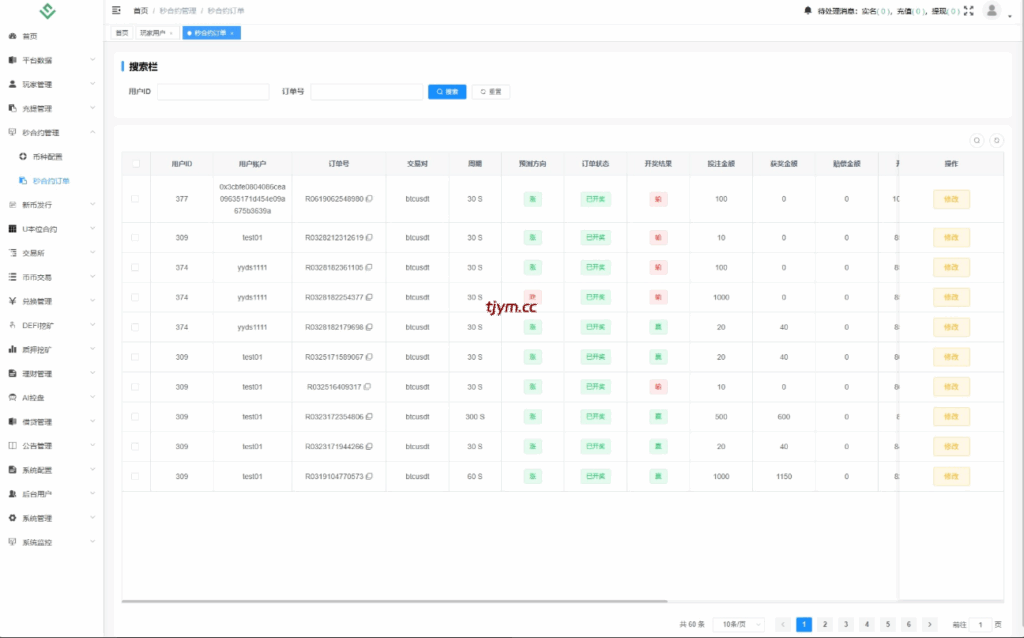Open the 10条/页 page size dropdown
The image size is (1024, 638).
tap(741, 624)
